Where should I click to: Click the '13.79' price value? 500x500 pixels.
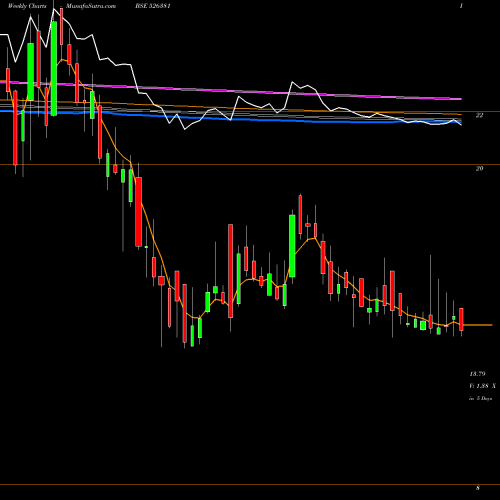point(477,374)
